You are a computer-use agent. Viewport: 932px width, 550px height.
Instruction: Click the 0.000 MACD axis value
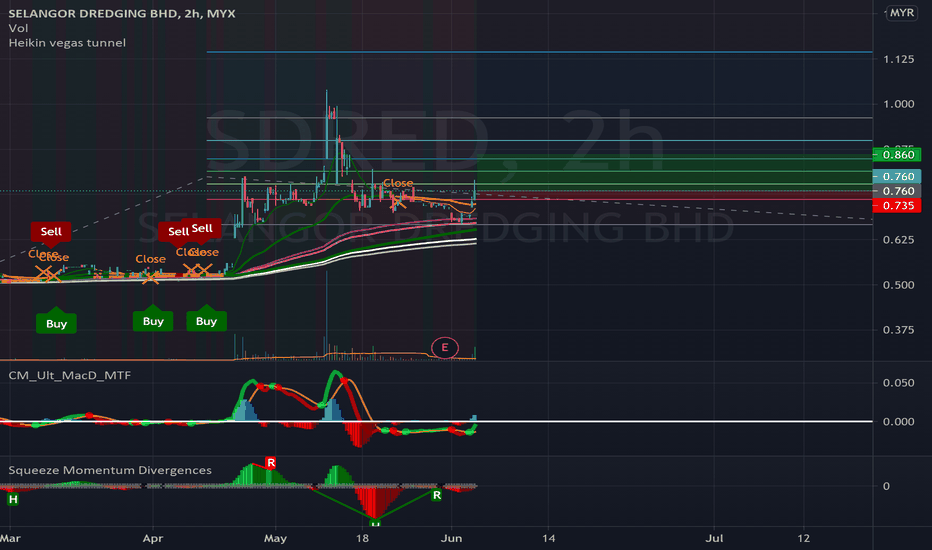pyautogui.click(x=898, y=422)
